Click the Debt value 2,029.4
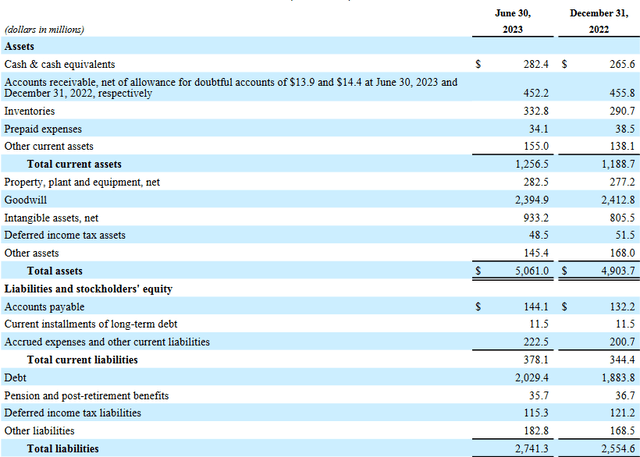 point(532,378)
